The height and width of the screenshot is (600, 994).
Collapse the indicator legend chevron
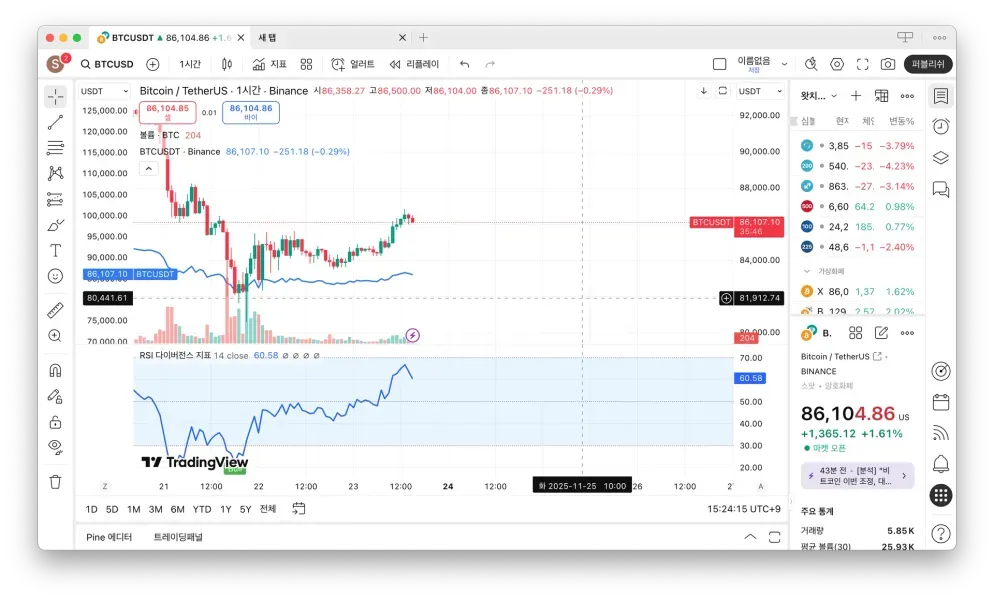148,169
